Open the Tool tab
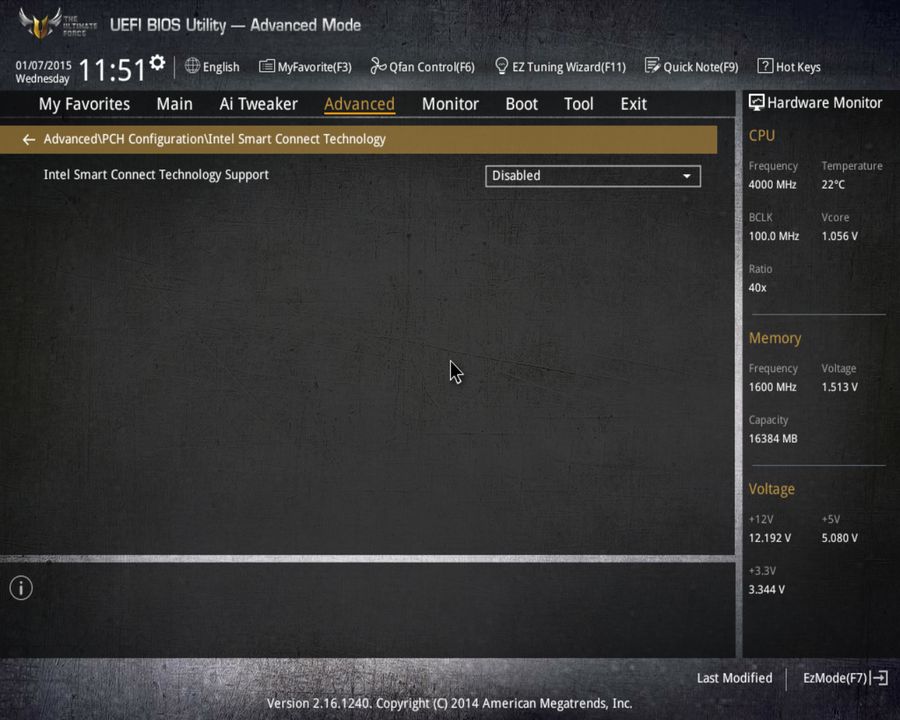This screenshot has width=900, height=720. pyautogui.click(x=579, y=104)
